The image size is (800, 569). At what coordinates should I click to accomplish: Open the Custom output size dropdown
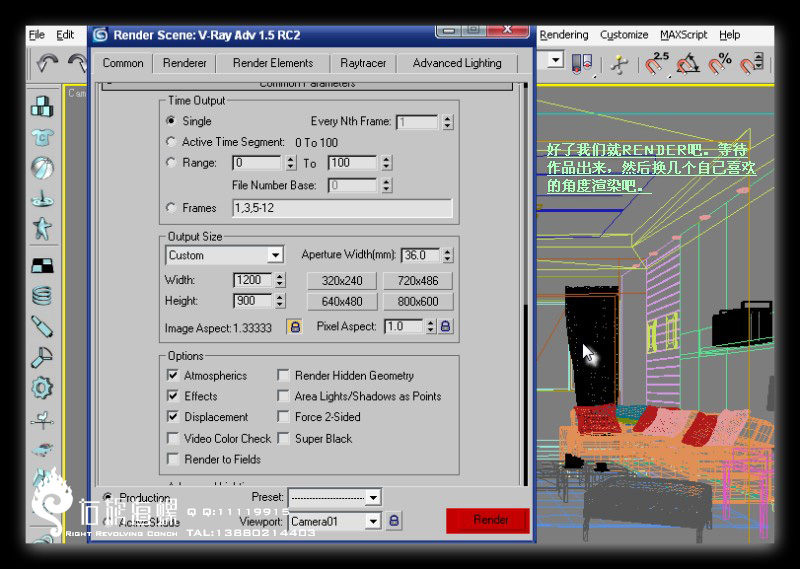224,255
